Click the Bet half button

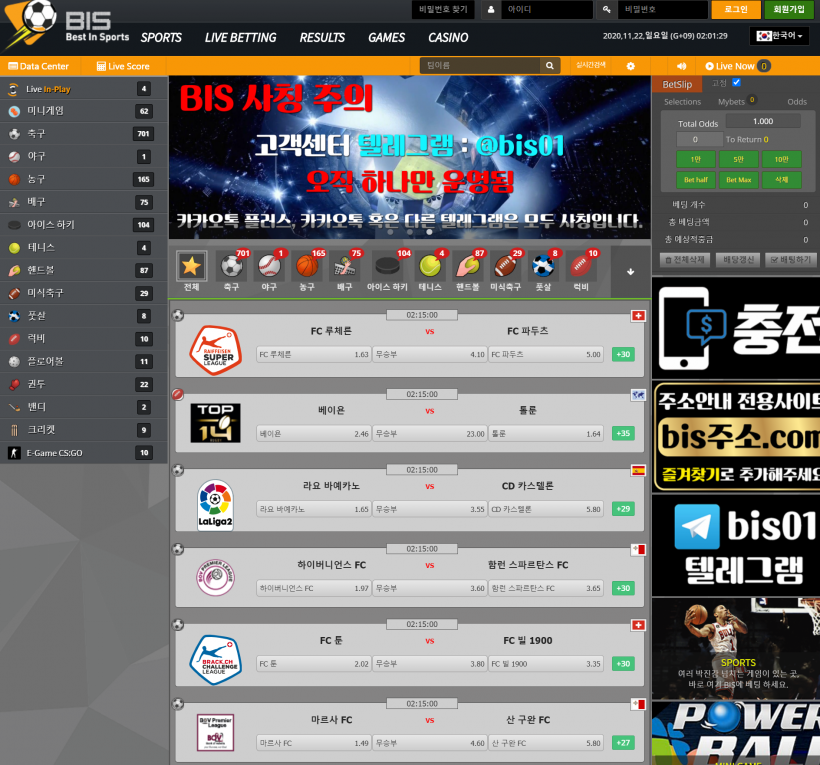point(696,180)
